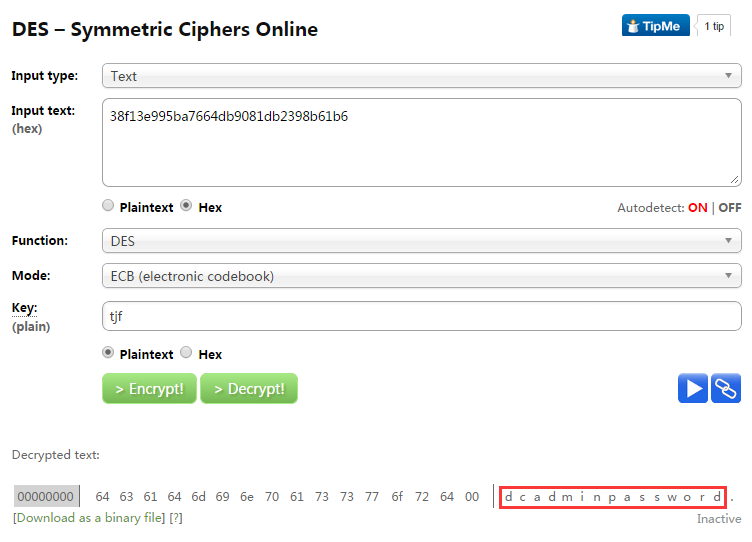
Task: Focus the Key input field
Action: point(422,316)
